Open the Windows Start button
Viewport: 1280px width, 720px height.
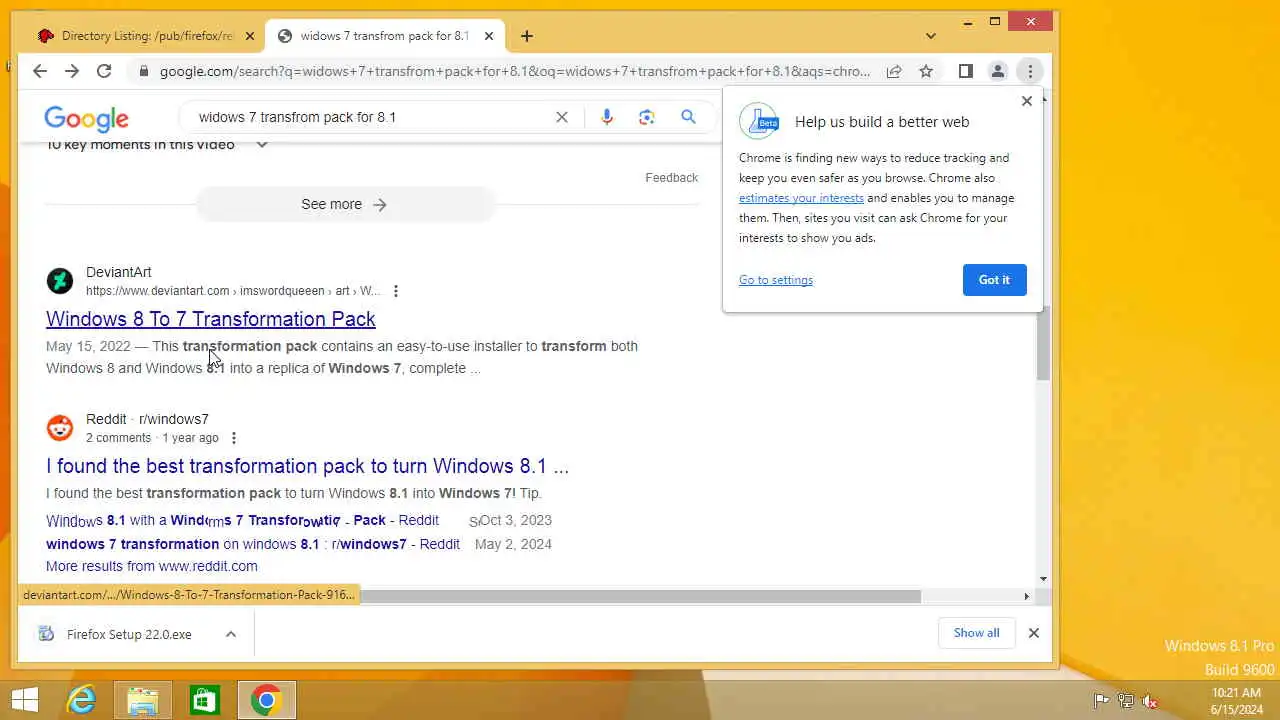[24, 700]
